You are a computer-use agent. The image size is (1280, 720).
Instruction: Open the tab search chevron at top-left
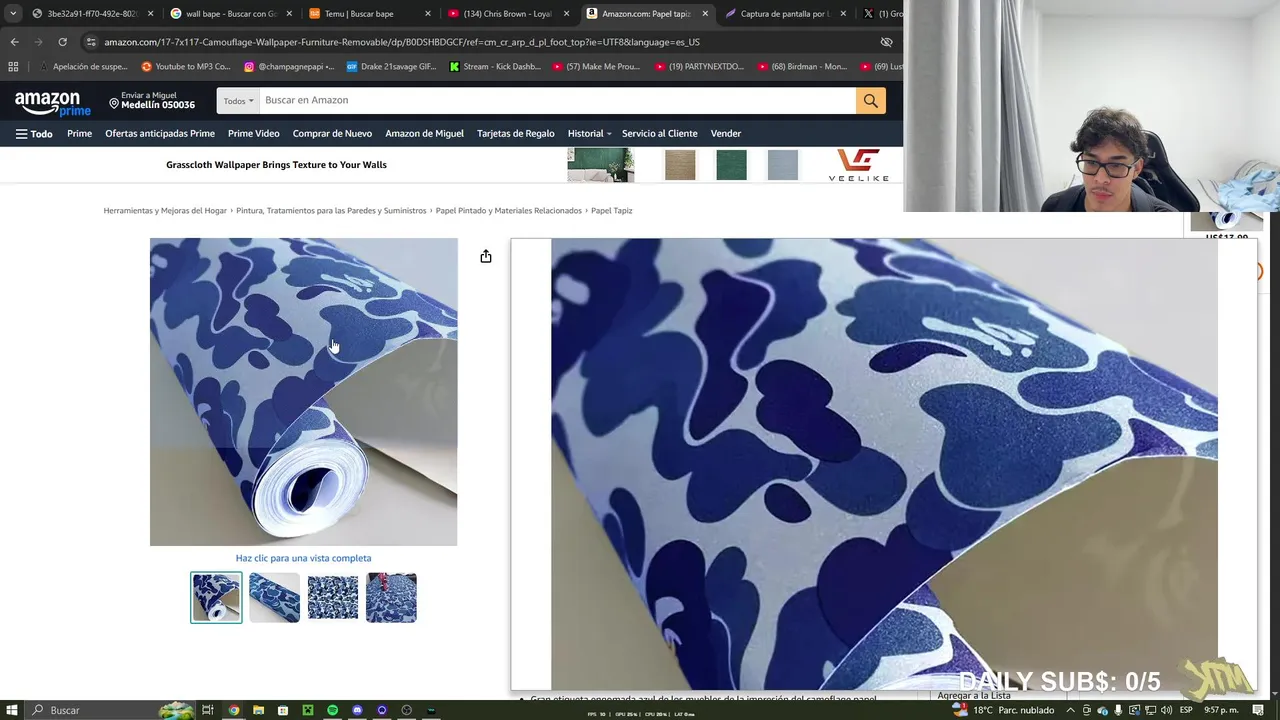pyautogui.click(x=12, y=14)
